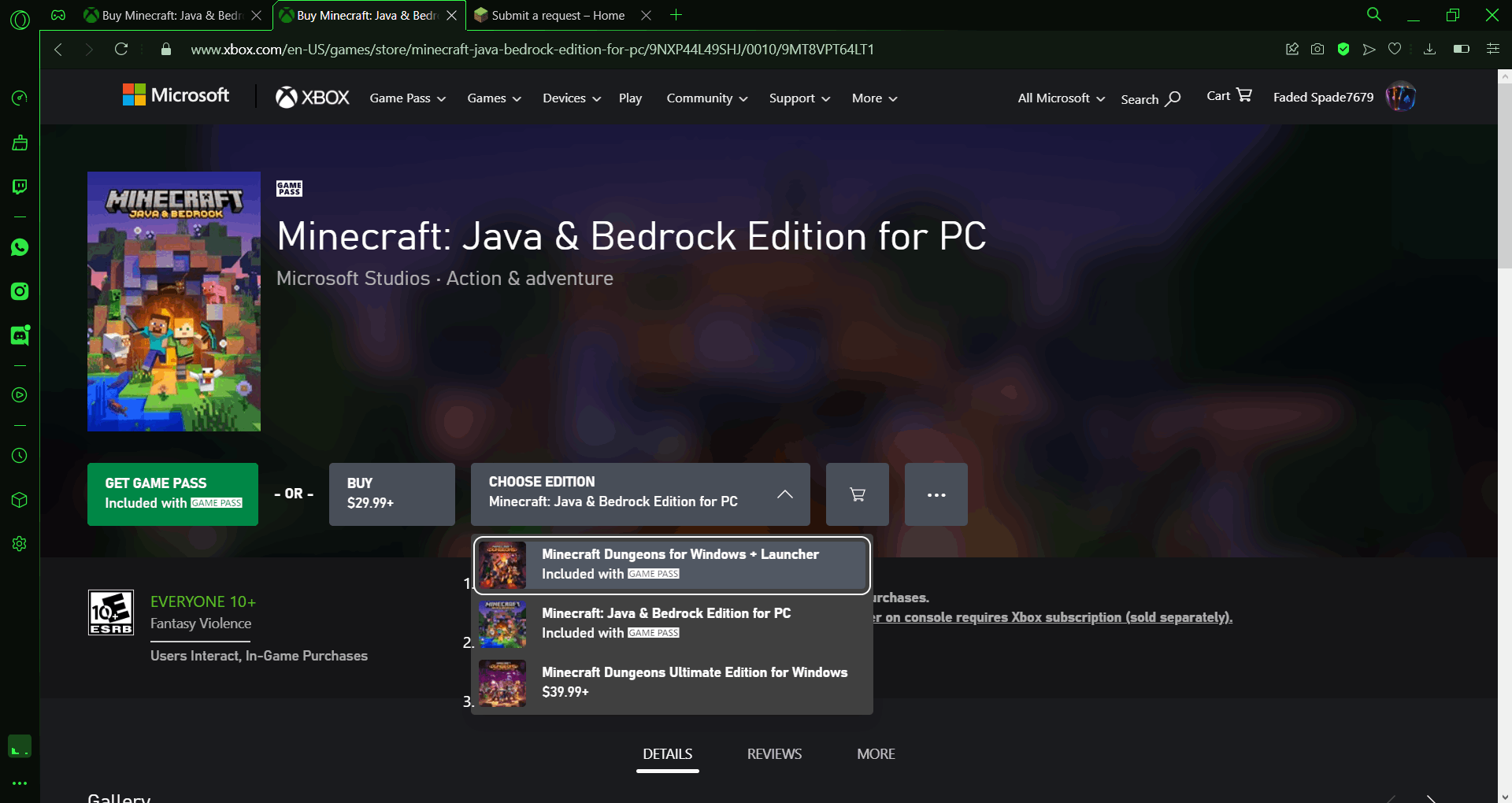This screenshot has width=1512, height=803.
Task: Click the Get Game Pass button
Action: coord(172,494)
